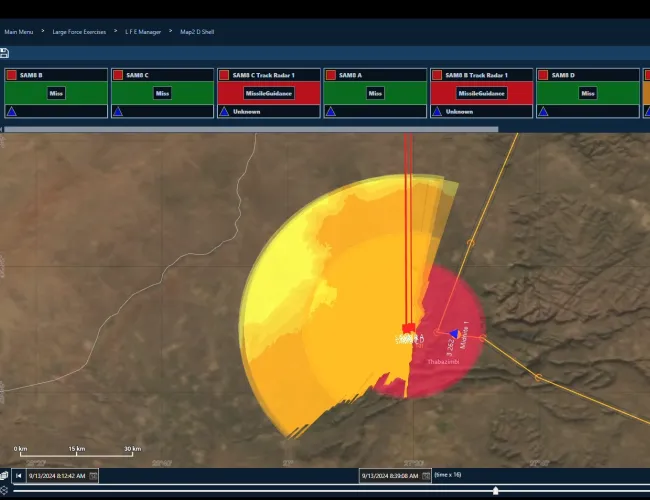Select the blue aircraft marker on the map
The height and width of the screenshot is (500, 650).
tap(454, 334)
